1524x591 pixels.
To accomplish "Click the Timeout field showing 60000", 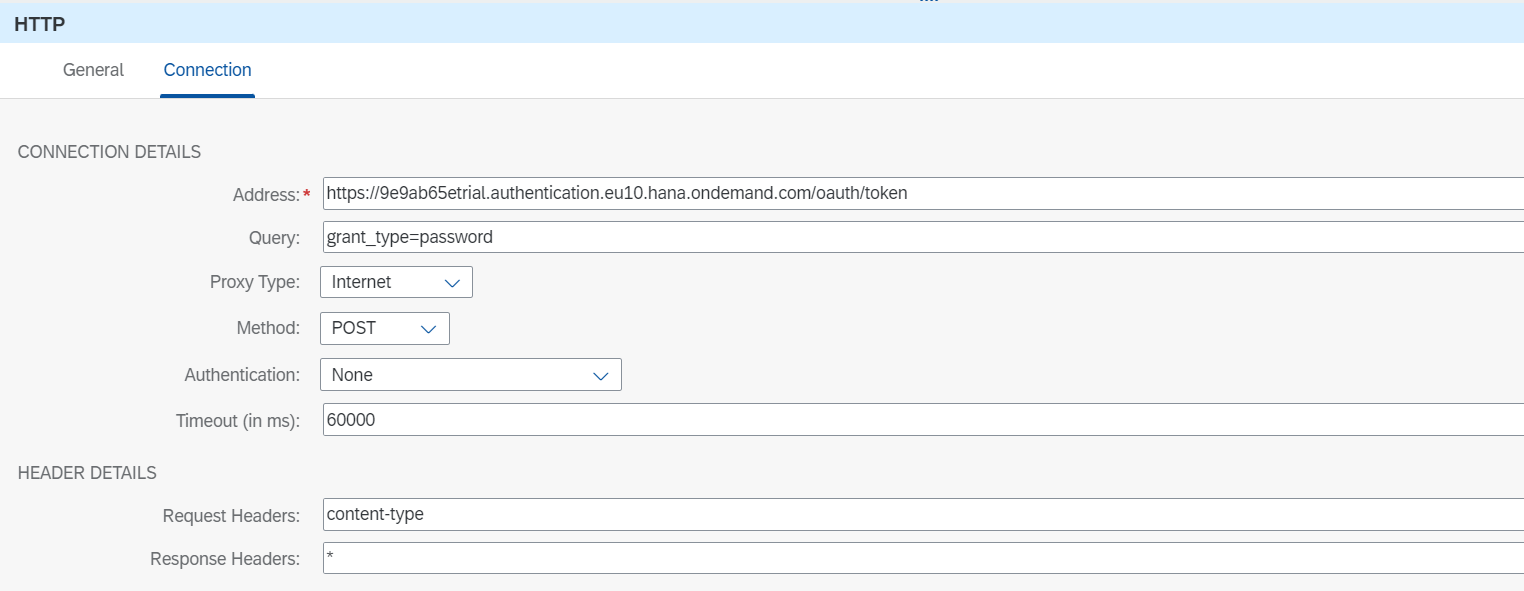I will pos(923,420).
